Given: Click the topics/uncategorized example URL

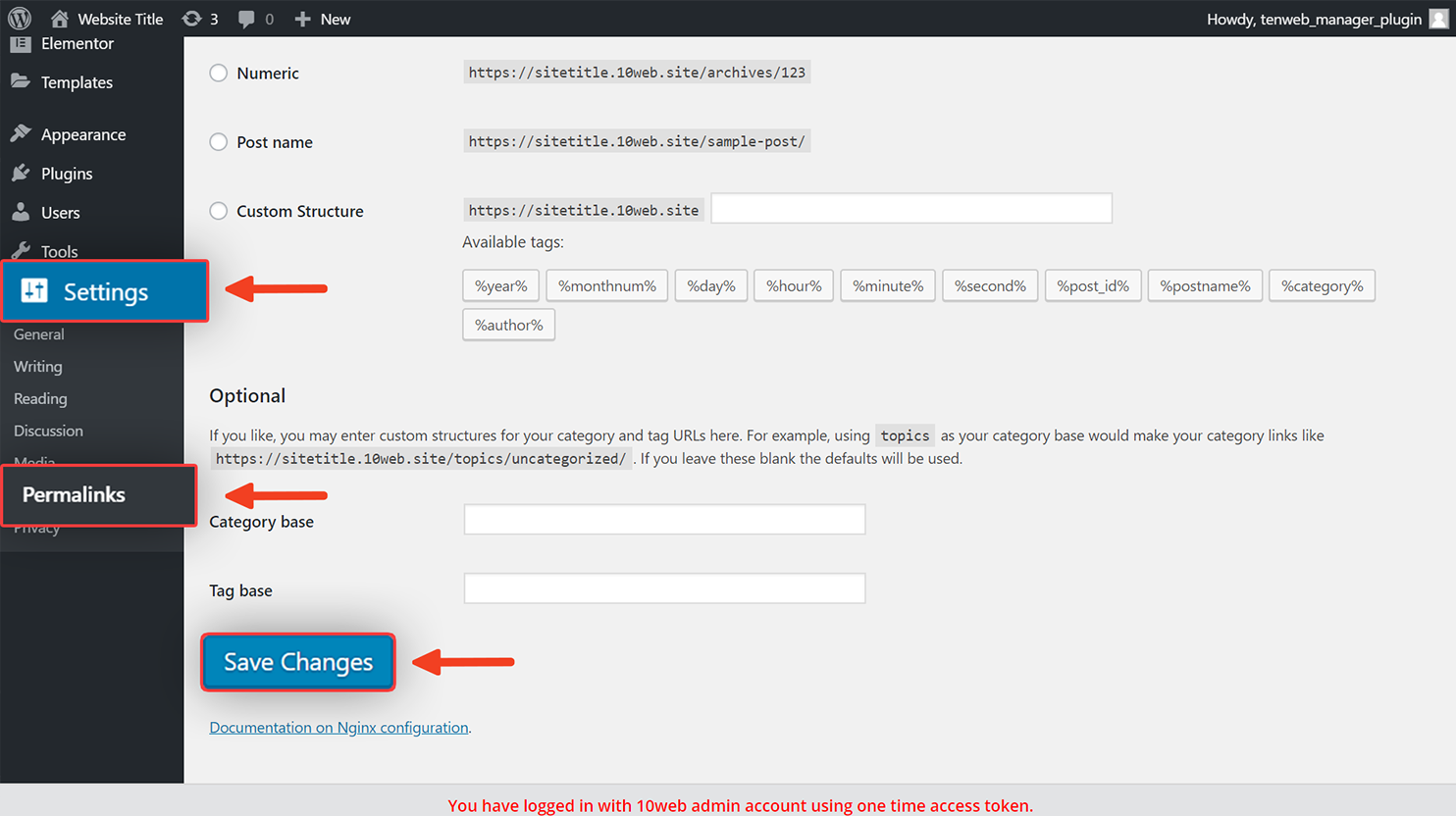Looking at the screenshot, I should click(421, 458).
